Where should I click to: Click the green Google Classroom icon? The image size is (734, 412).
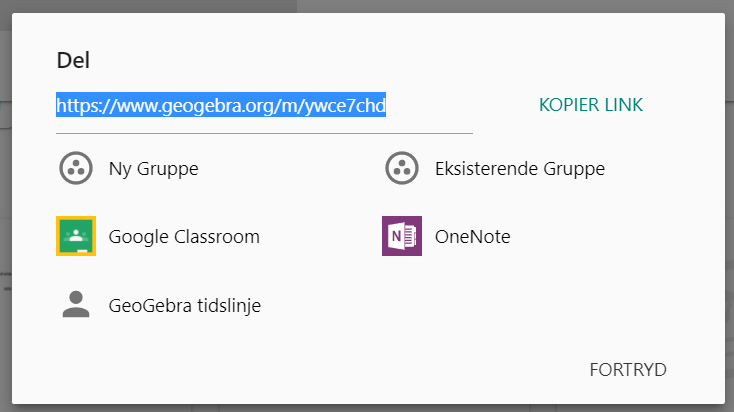76,237
